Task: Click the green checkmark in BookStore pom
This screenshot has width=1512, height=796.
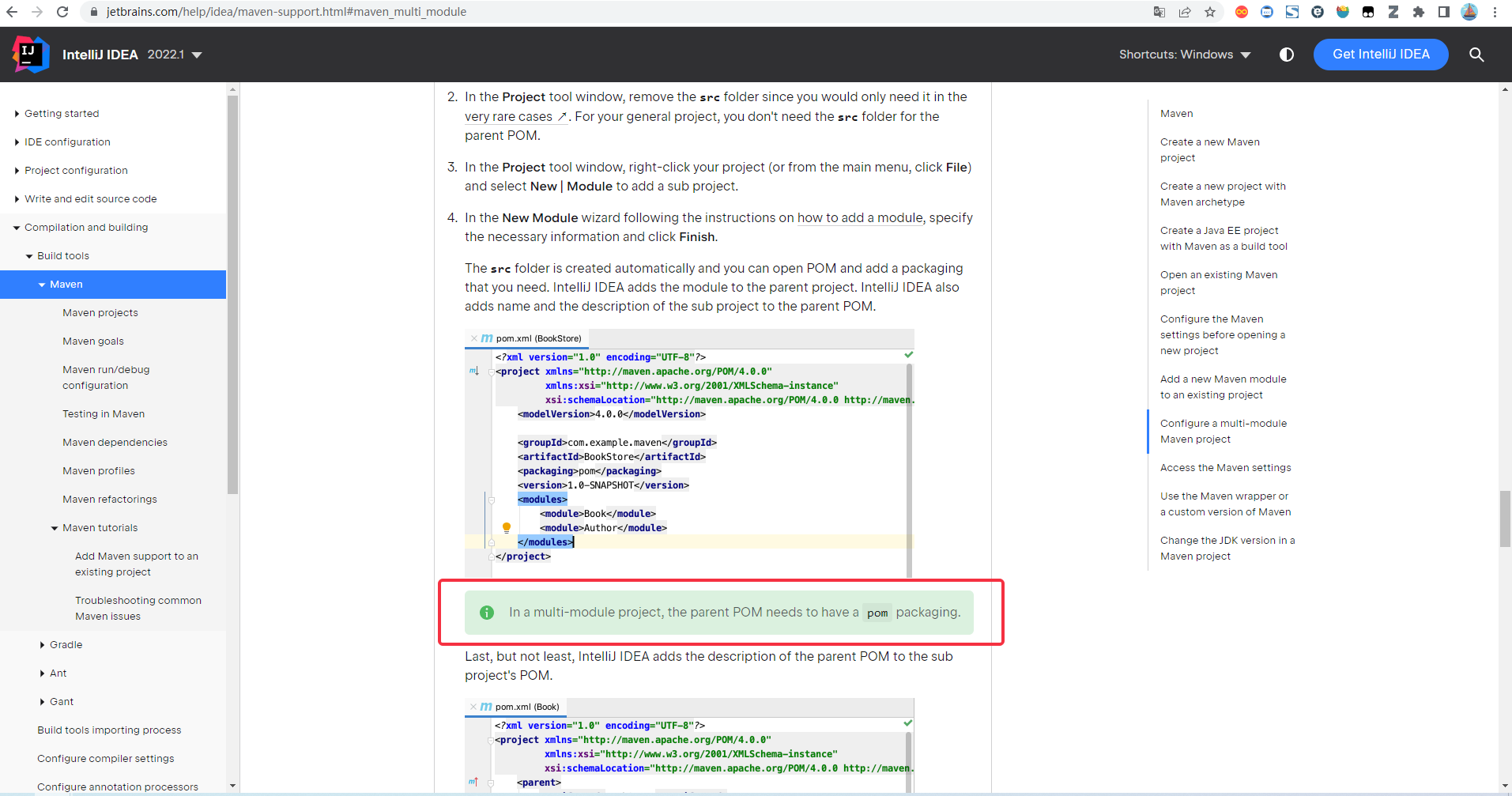Action: coord(909,355)
